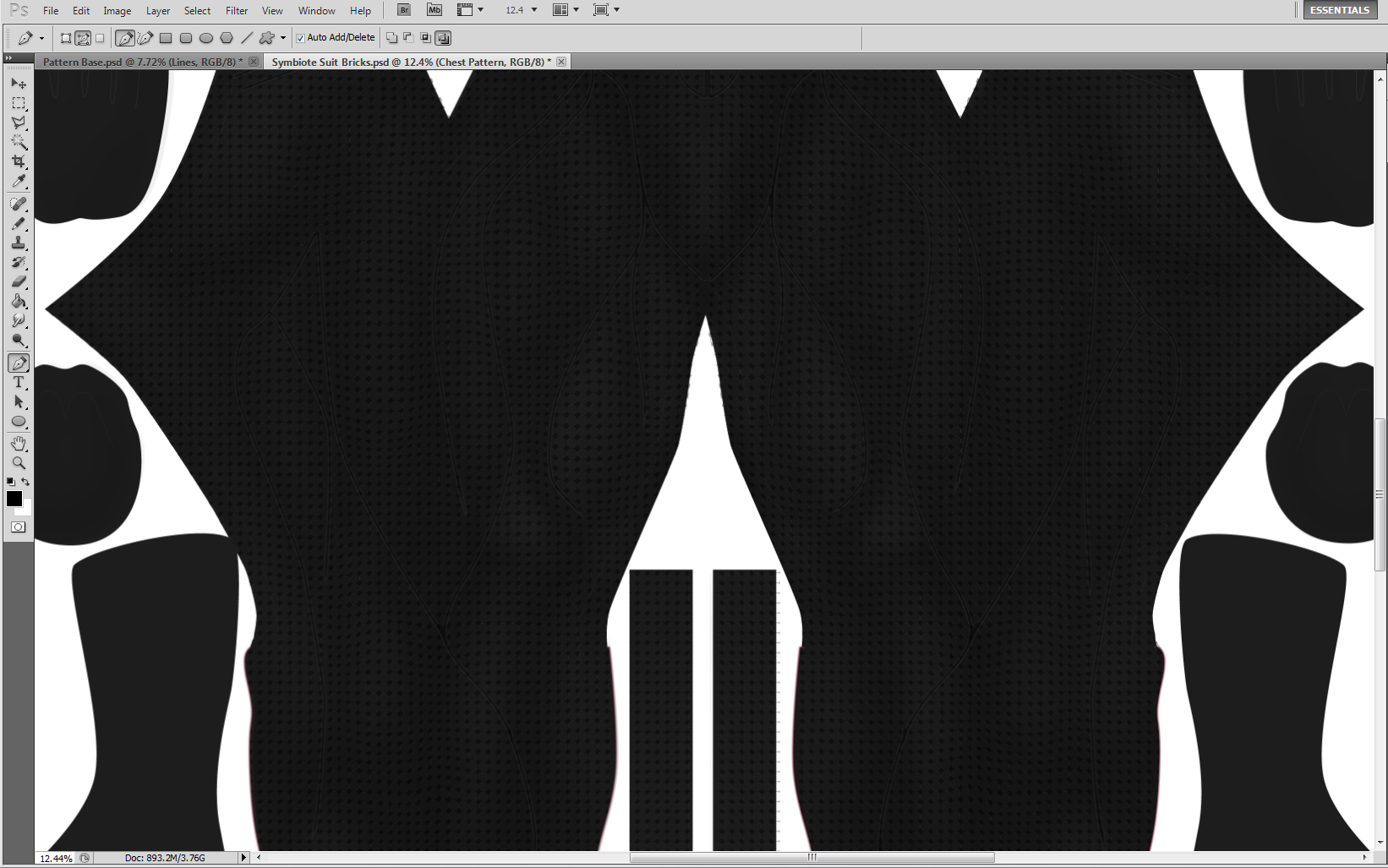Select the Hand tool
The width and height of the screenshot is (1388, 868).
[x=19, y=444]
